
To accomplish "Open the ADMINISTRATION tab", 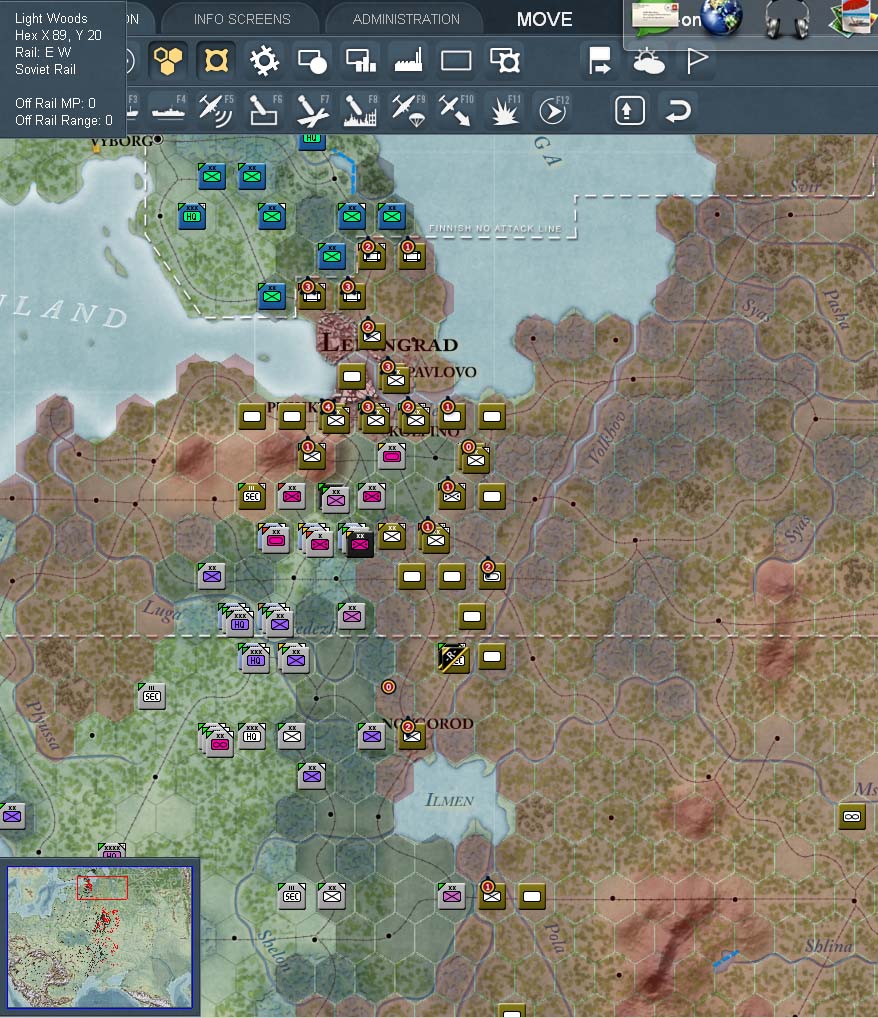I will coord(406,19).
